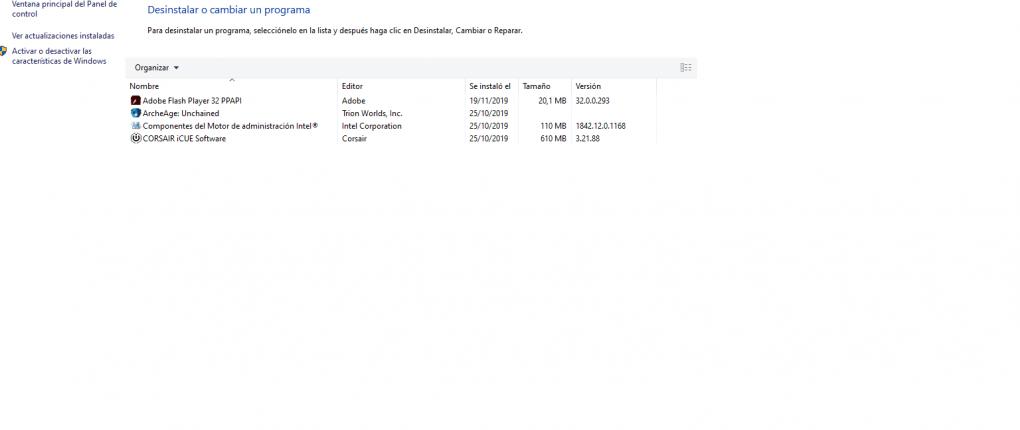Image resolution: width=1020 pixels, height=430 pixels.
Task: Click the 'Trion Worlds, Inc.' editor cell
Action: pyautogui.click(x=372, y=114)
